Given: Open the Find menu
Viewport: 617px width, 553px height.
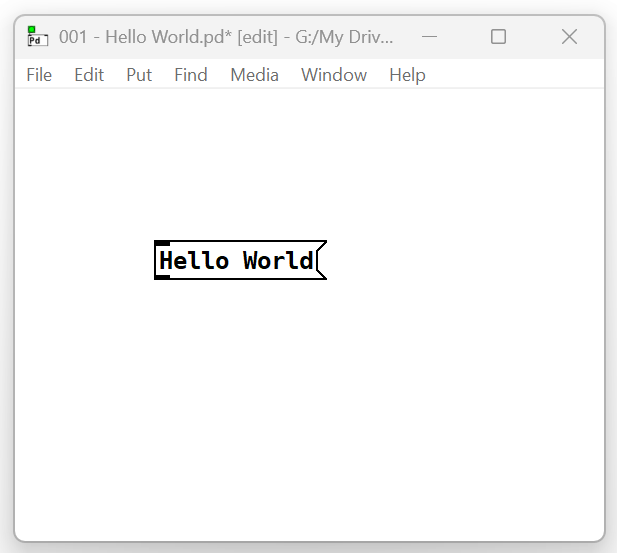Looking at the screenshot, I should point(191,75).
